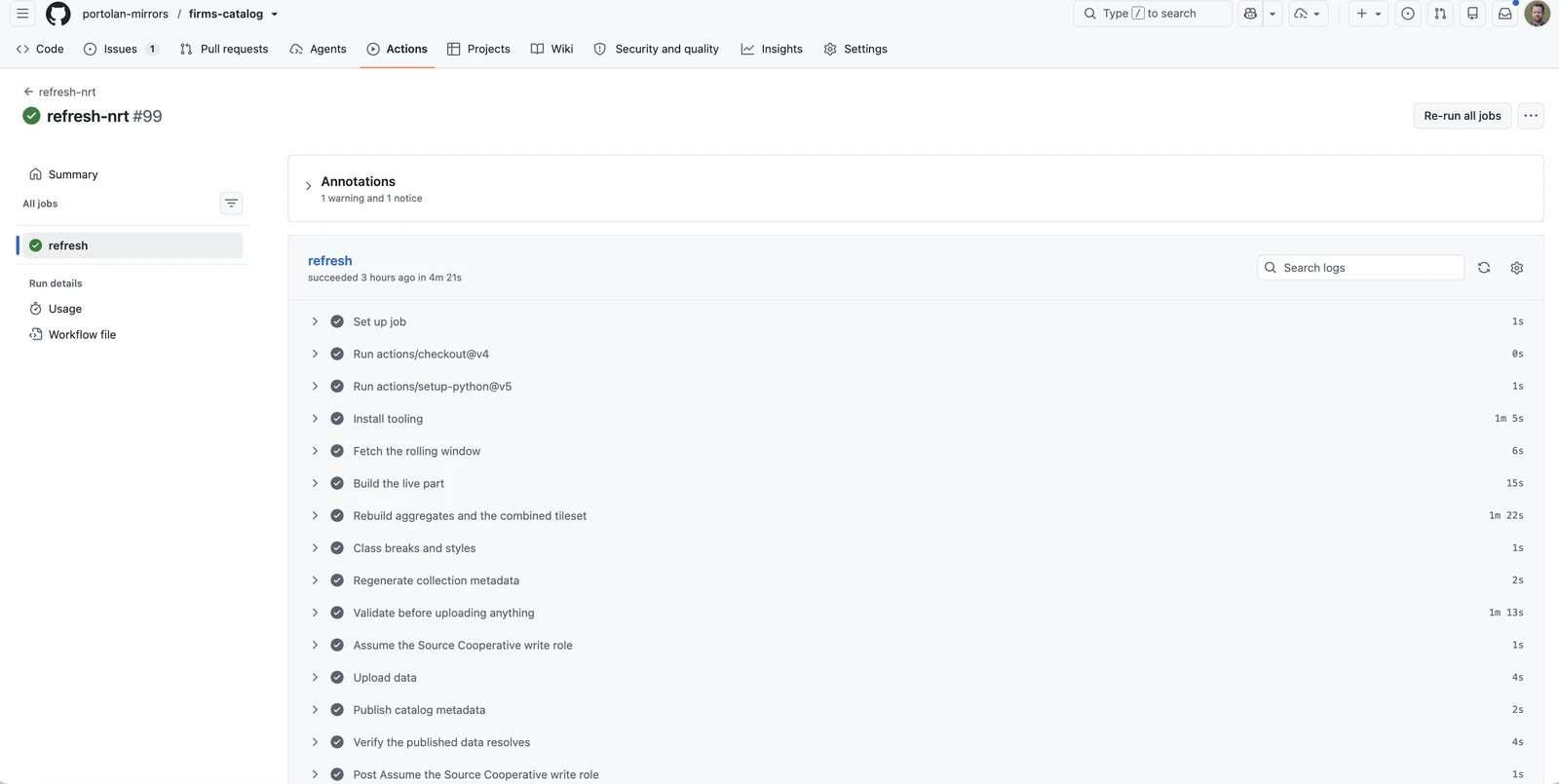Image resolution: width=1559 pixels, height=784 pixels.
Task: Open the Security and quality tab
Action: (656, 49)
